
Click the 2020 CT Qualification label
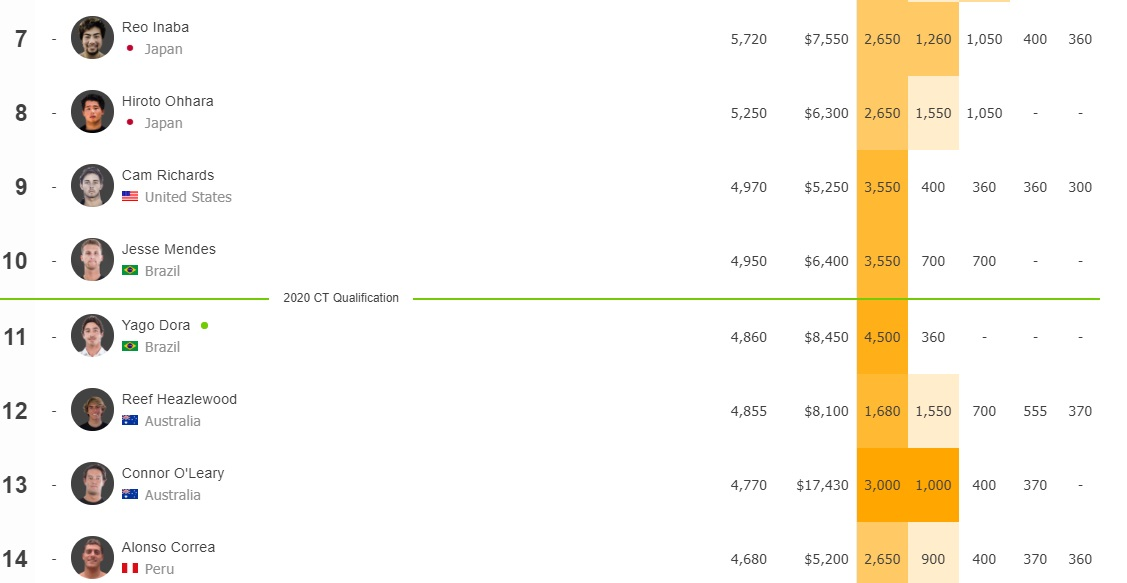click(x=341, y=298)
